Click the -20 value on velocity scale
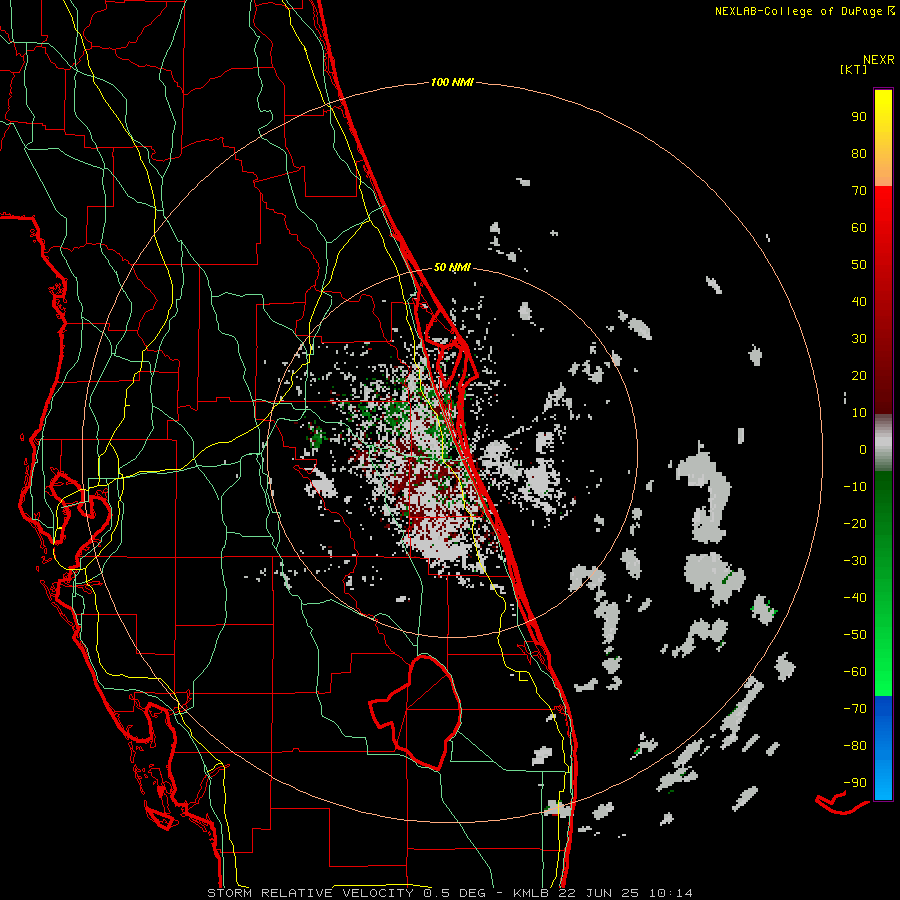 point(855,524)
